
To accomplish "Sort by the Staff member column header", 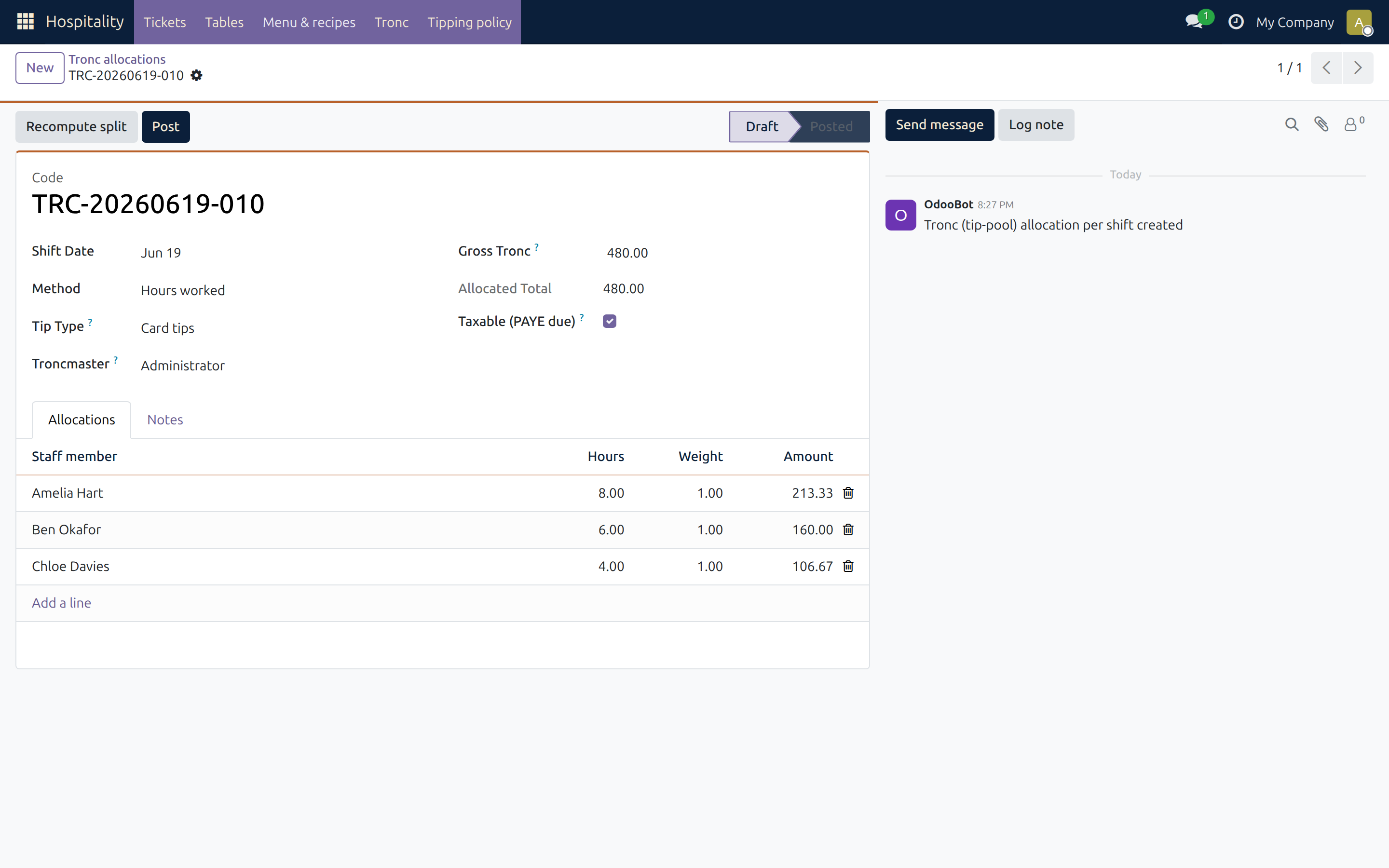I will coord(75,456).
